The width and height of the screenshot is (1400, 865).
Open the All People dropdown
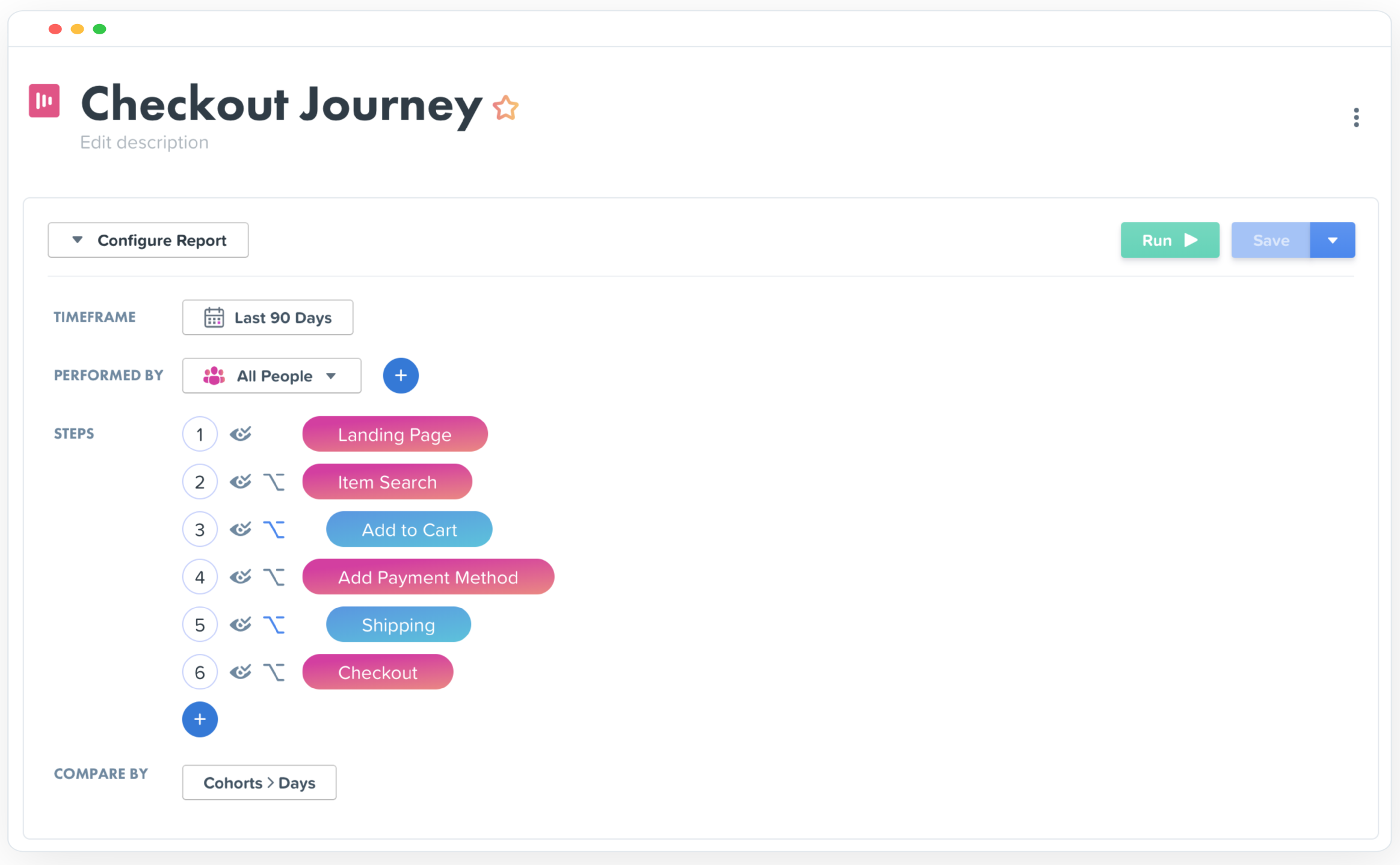(271, 376)
